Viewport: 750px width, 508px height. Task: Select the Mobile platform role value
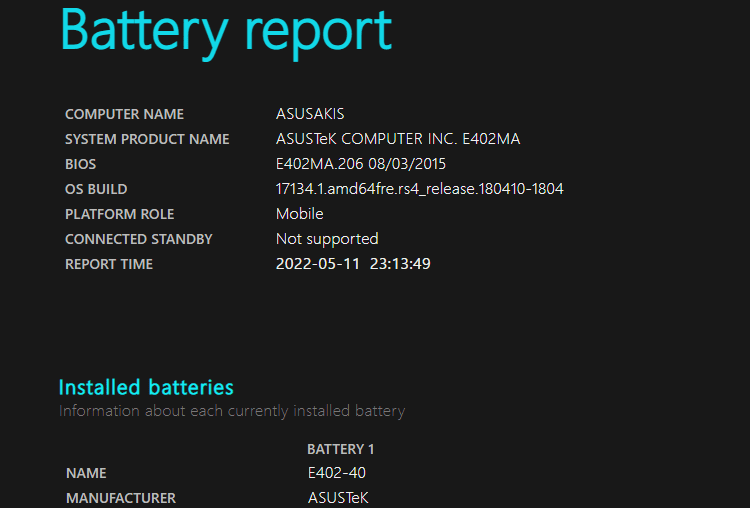[x=299, y=214]
